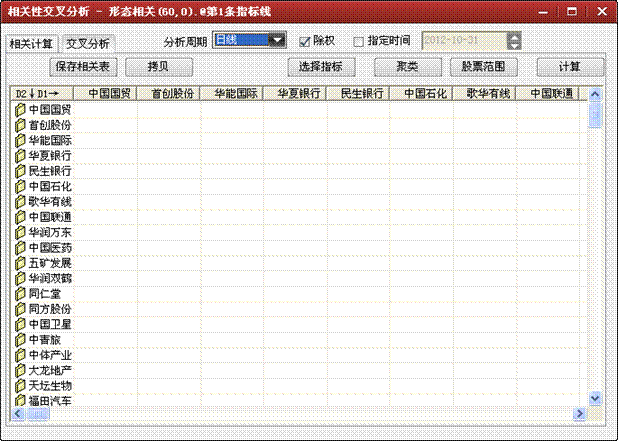
Task: Open the 分析周期 dropdown showing 日线
Action: pos(249,40)
